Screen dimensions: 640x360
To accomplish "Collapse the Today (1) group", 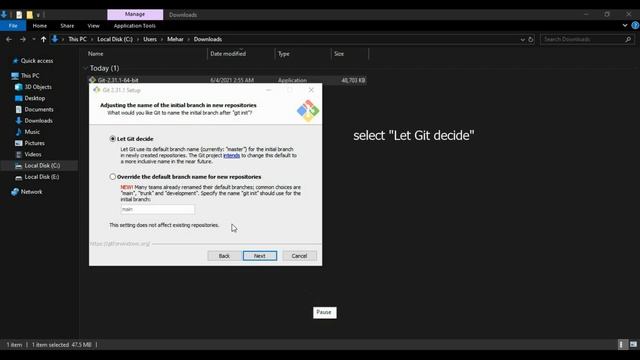I will tap(85, 68).
